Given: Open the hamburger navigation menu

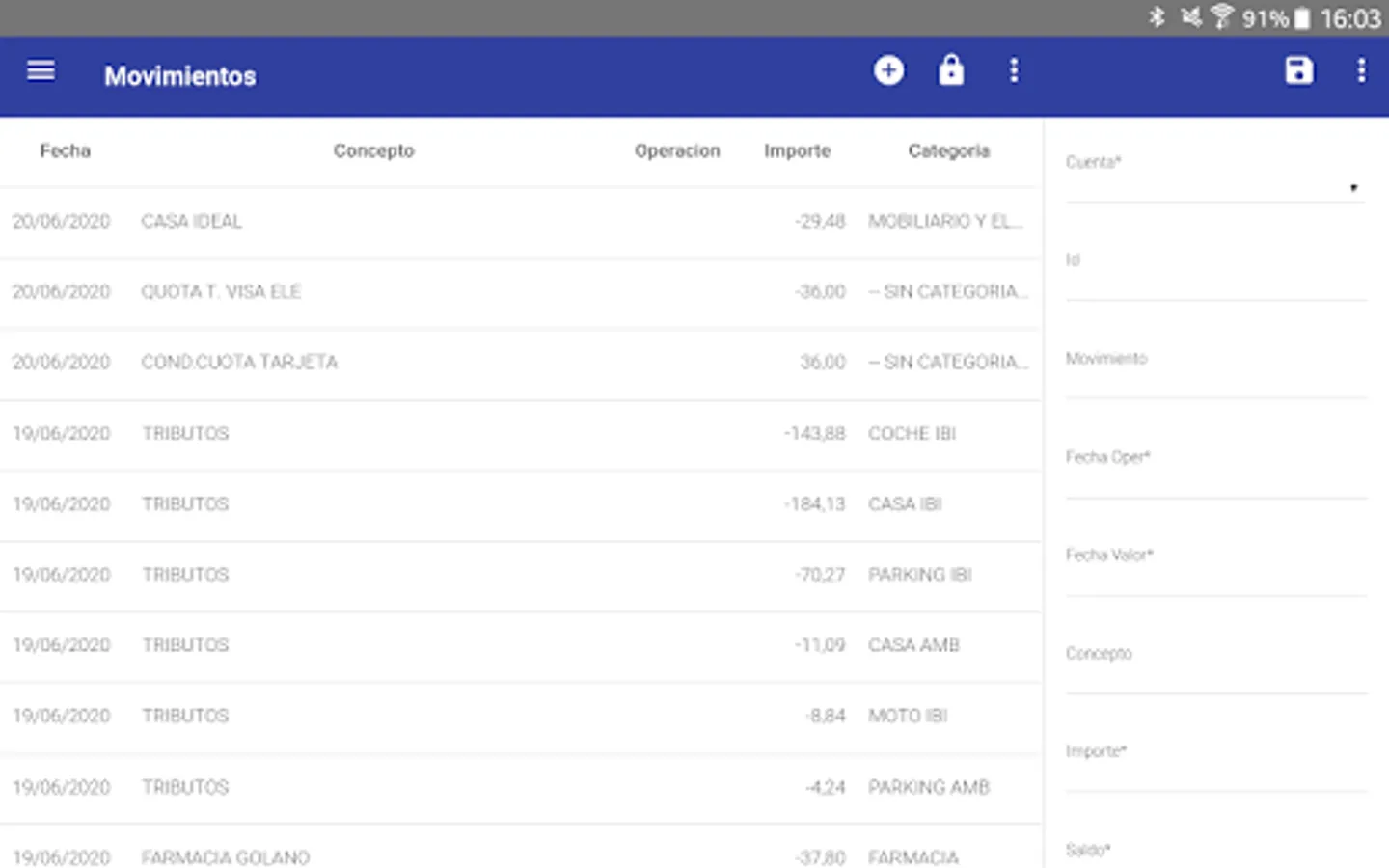Looking at the screenshot, I should 41,71.
